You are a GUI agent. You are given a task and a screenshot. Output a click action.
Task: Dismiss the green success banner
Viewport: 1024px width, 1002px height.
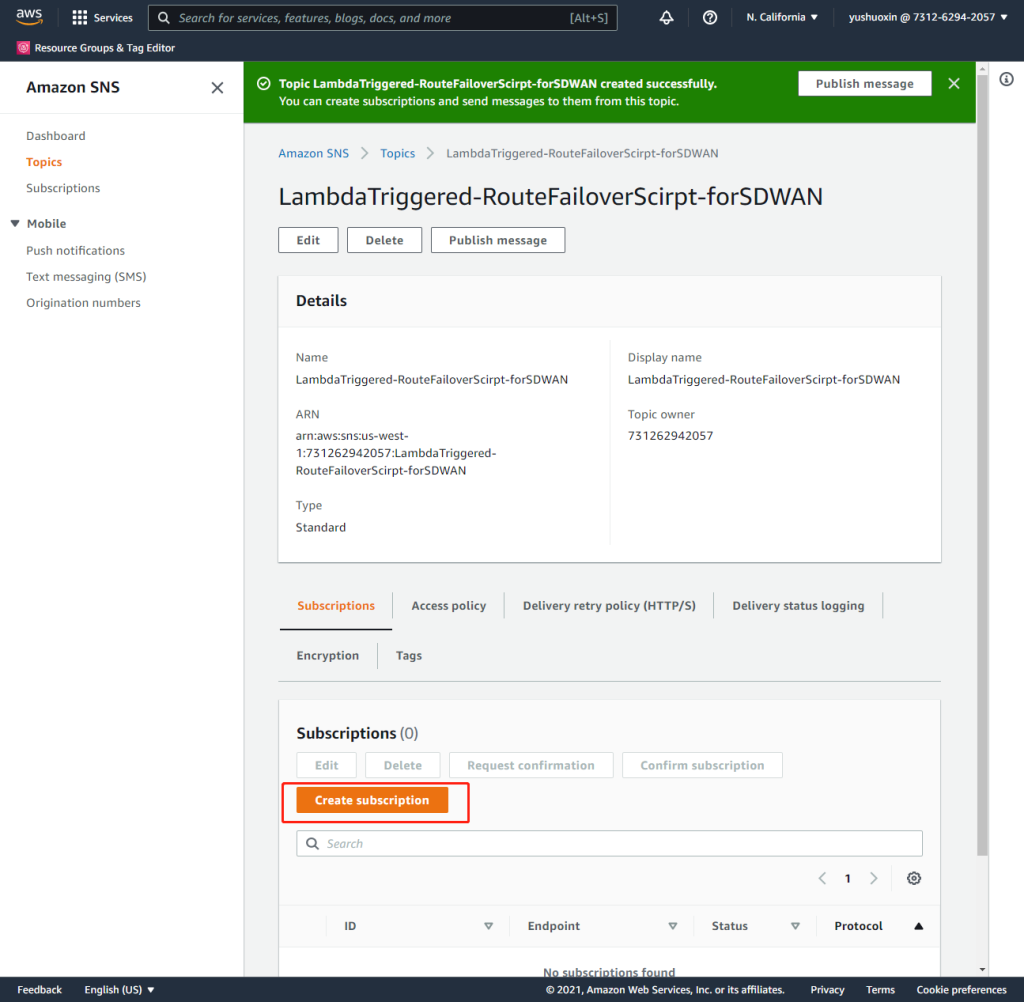coord(953,84)
